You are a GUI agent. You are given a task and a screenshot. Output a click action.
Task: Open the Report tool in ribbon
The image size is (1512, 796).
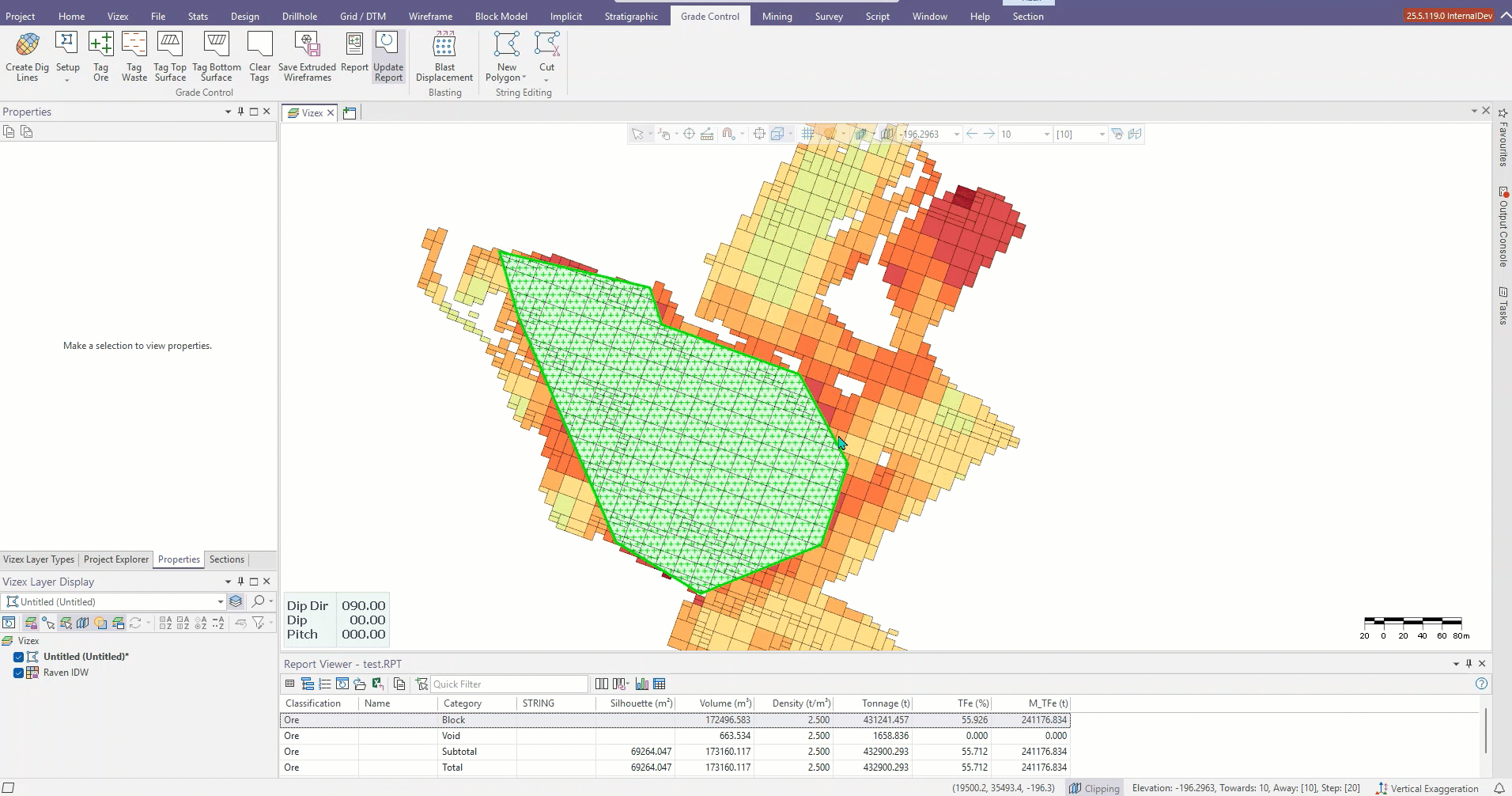click(354, 51)
